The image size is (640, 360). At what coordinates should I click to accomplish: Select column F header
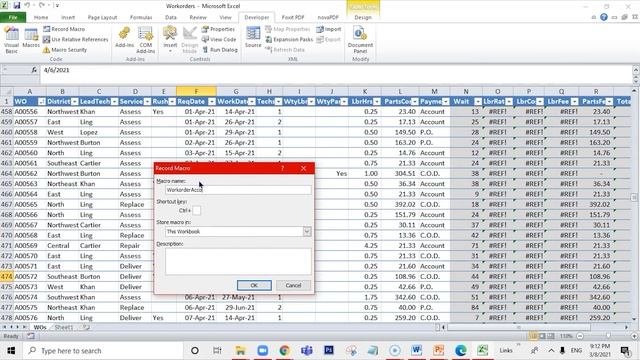click(196, 91)
